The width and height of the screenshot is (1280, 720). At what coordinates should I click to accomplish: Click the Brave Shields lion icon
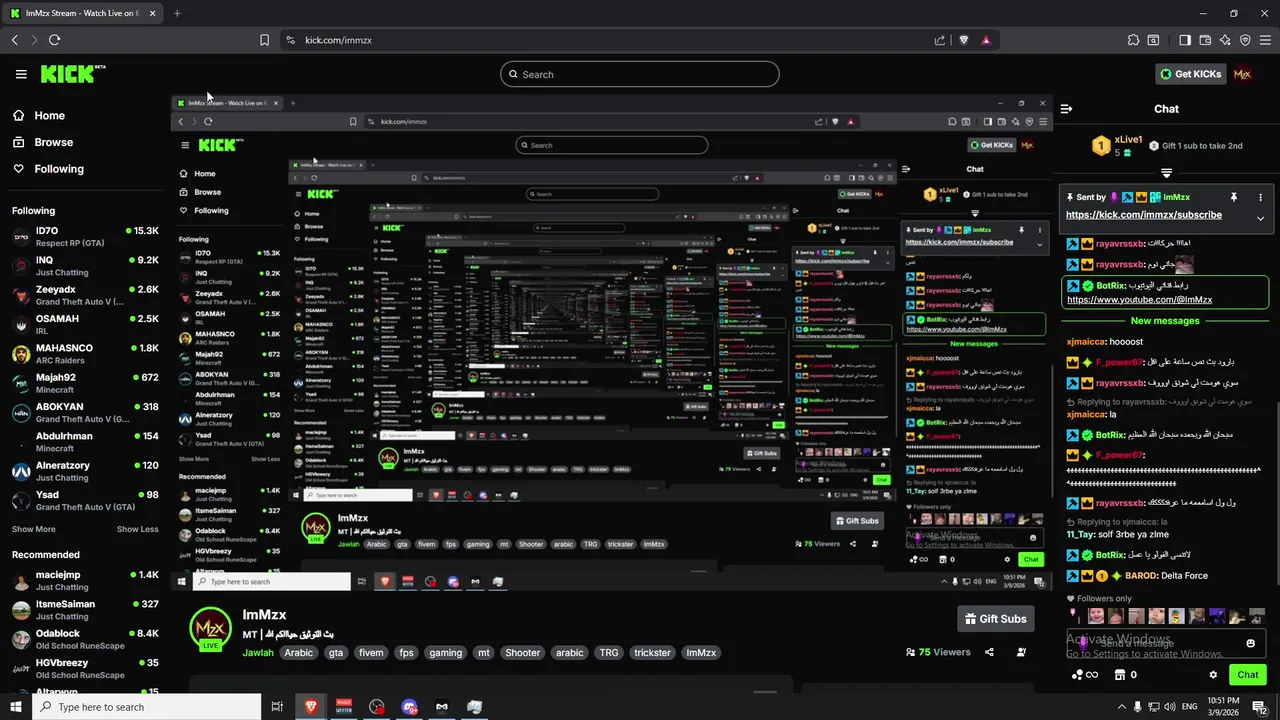point(964,40)
